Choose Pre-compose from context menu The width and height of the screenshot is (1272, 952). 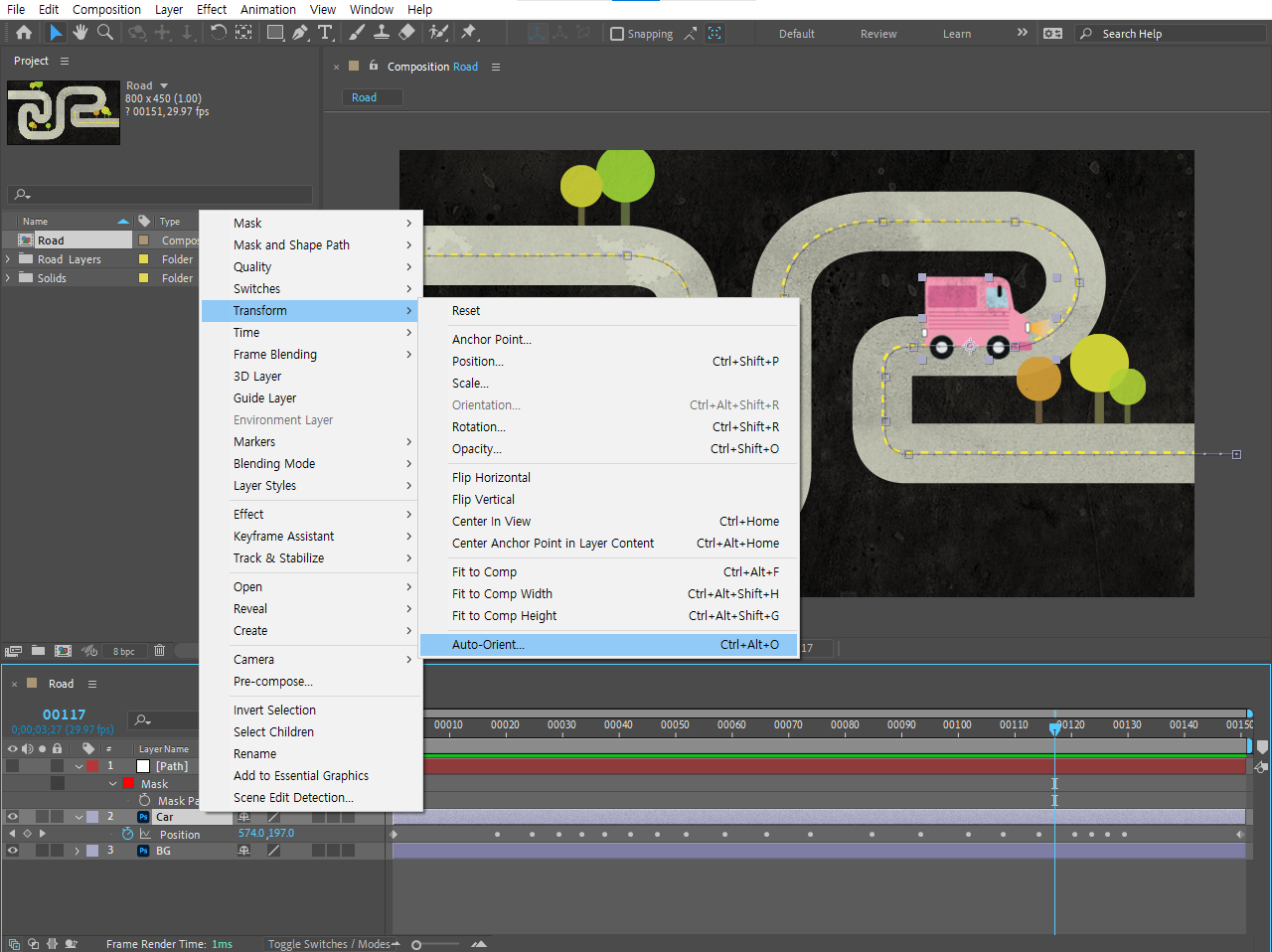pyautogui.click(x=311, y=681)
